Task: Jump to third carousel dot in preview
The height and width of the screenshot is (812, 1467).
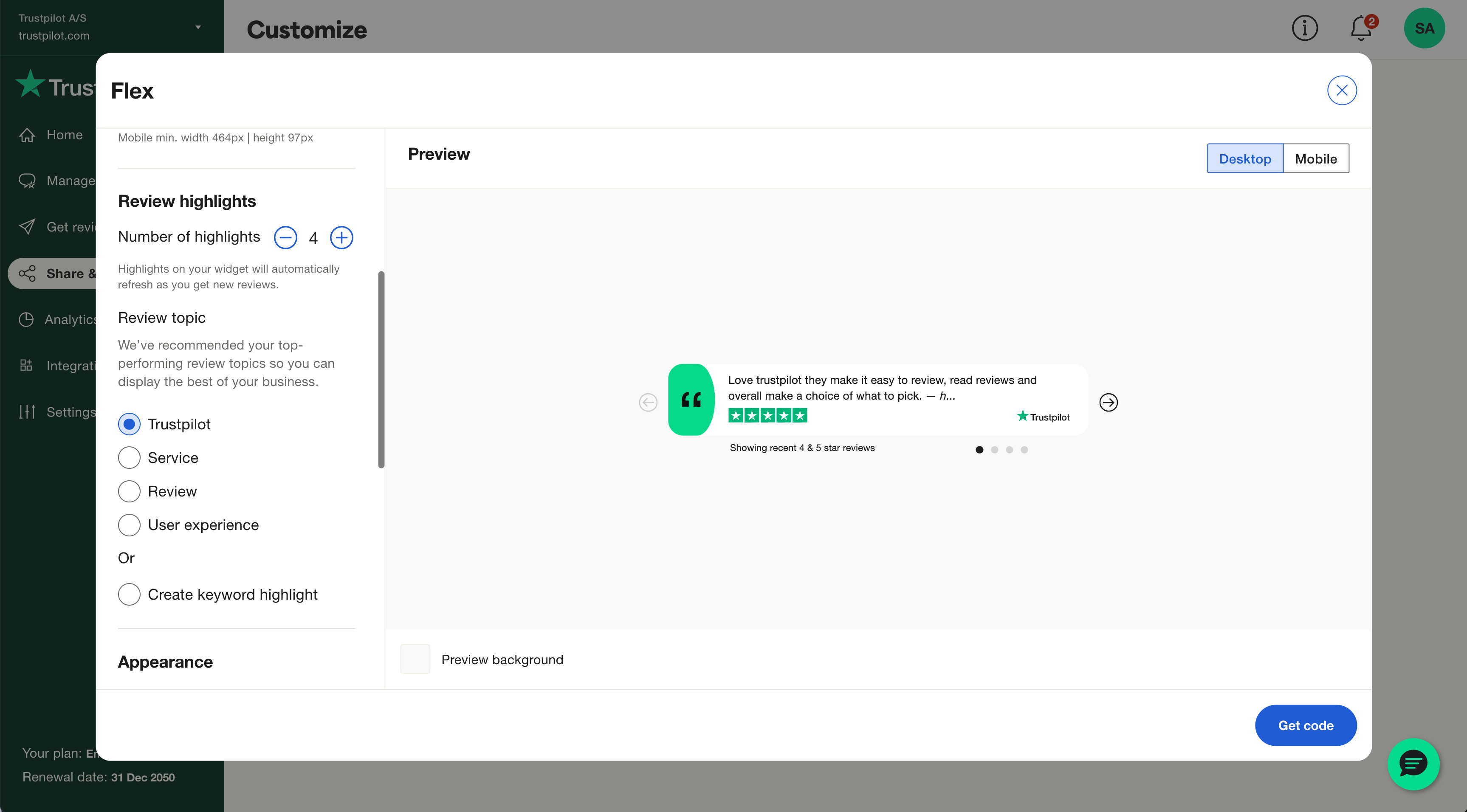Action: click(1009, 450)
